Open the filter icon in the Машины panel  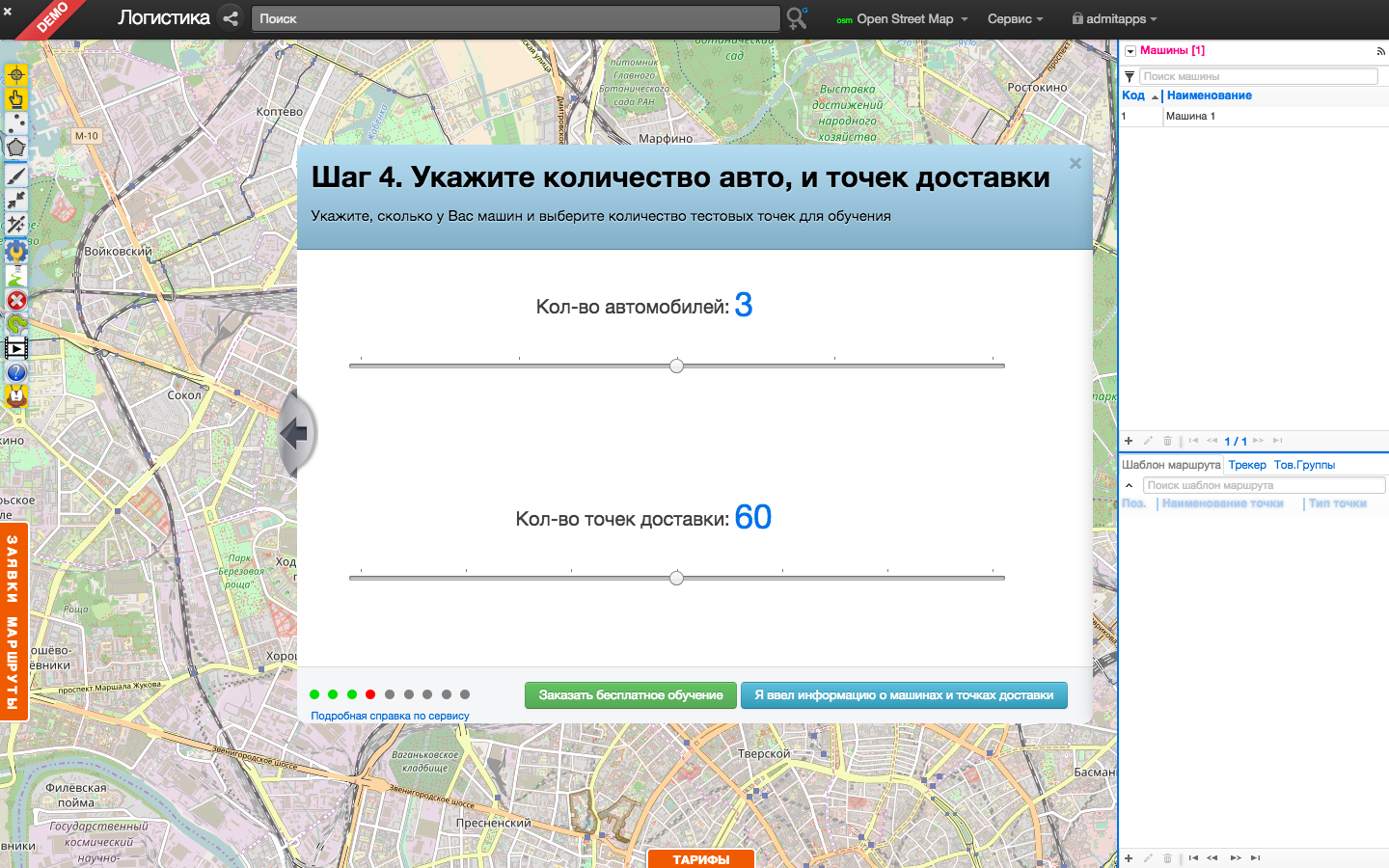[x=1130, y=75]
